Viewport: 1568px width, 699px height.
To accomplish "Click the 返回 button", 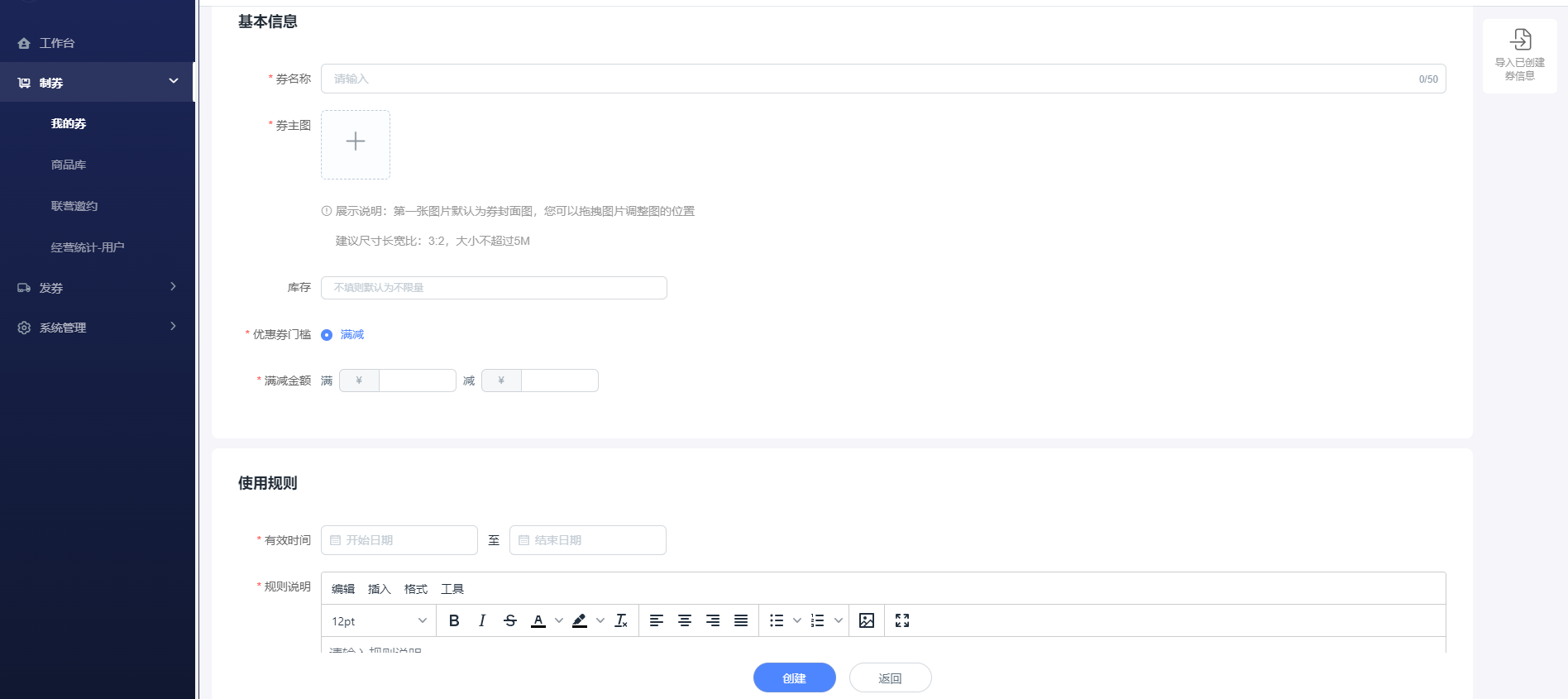I will click(x=890, y=677).
